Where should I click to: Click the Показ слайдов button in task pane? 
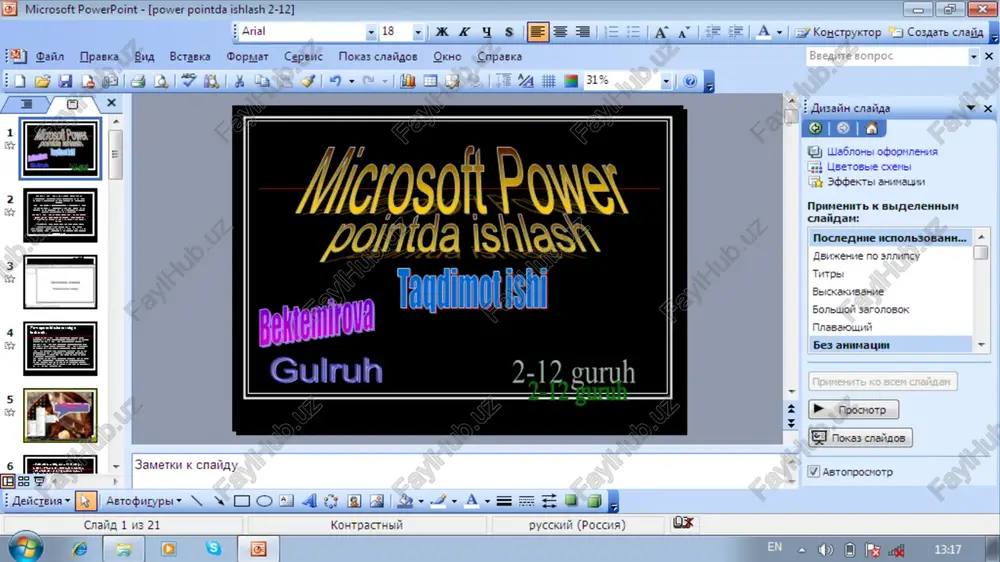pyautogui.click(x=860, y=438)
